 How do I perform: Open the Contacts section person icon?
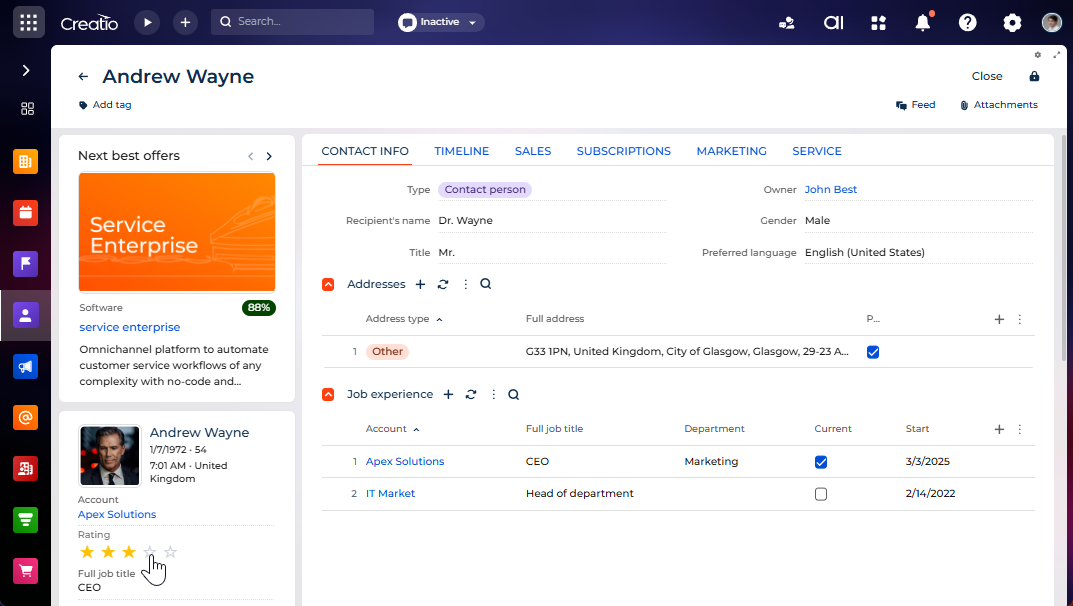(25, 315)
